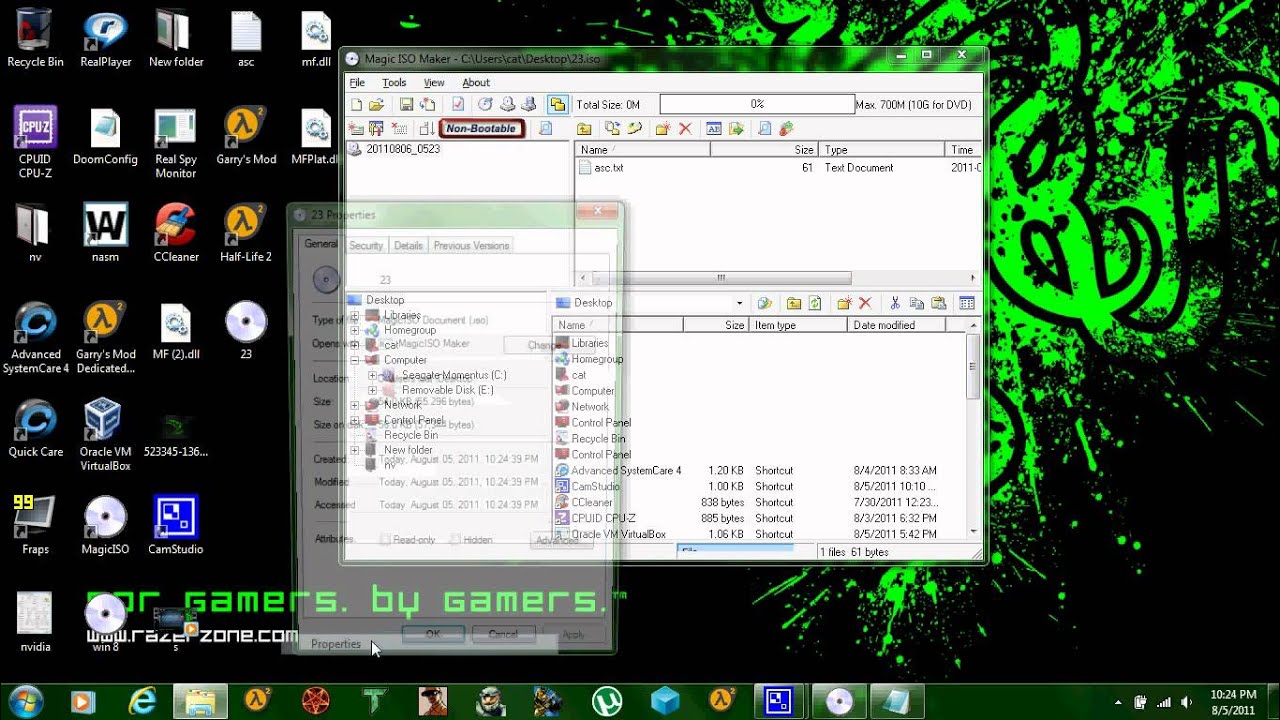Viewport: 1280px width, 720px height.
Task: Sort lower list by Item type column
Action: (798, 325)
